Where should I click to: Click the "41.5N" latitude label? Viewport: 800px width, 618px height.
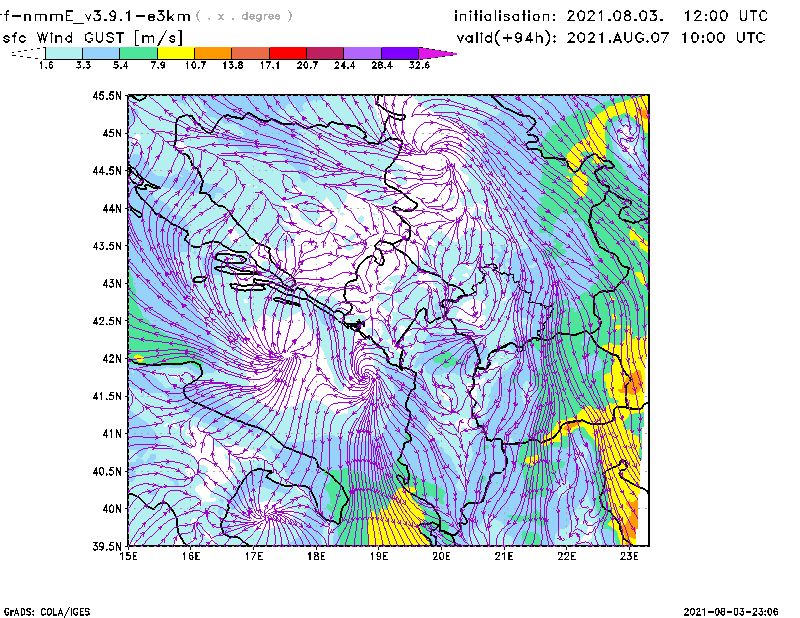[107, 396]
